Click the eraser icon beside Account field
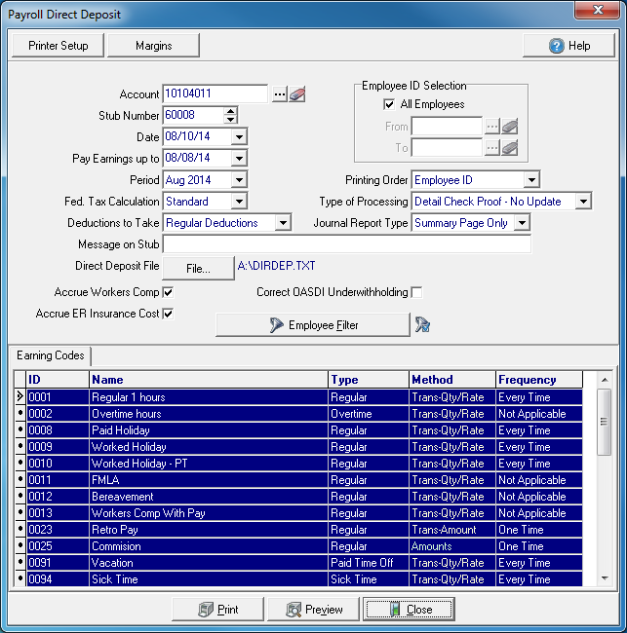The image size is (627, 633). tap(297, 94)
